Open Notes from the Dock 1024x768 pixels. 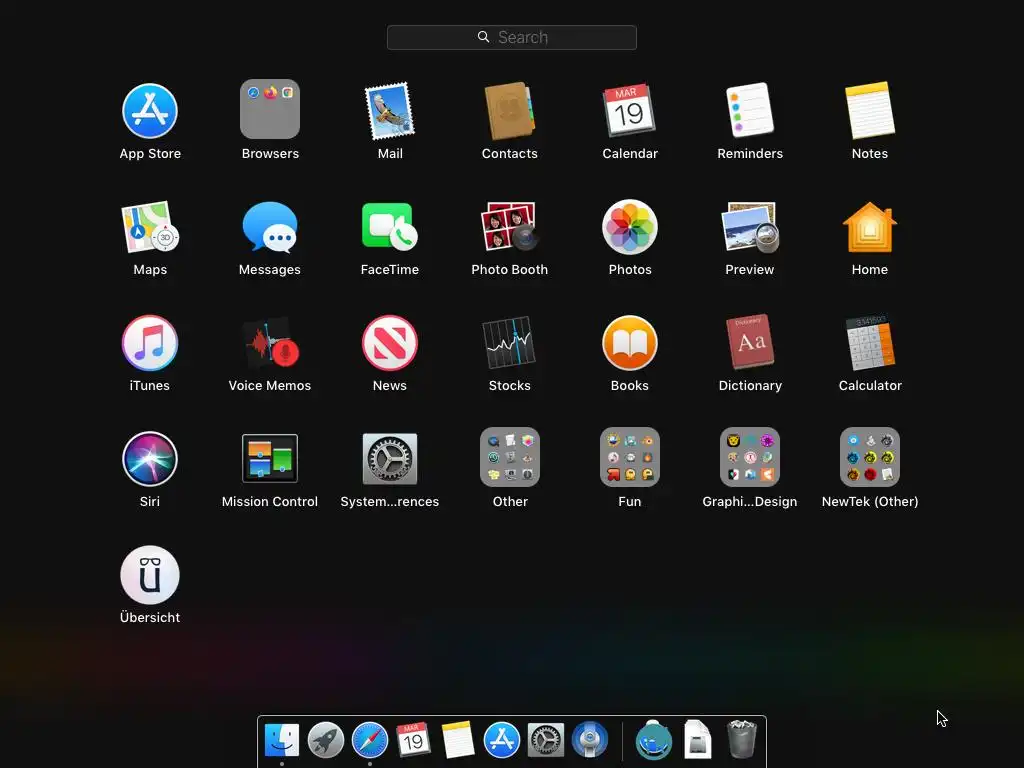458,740
